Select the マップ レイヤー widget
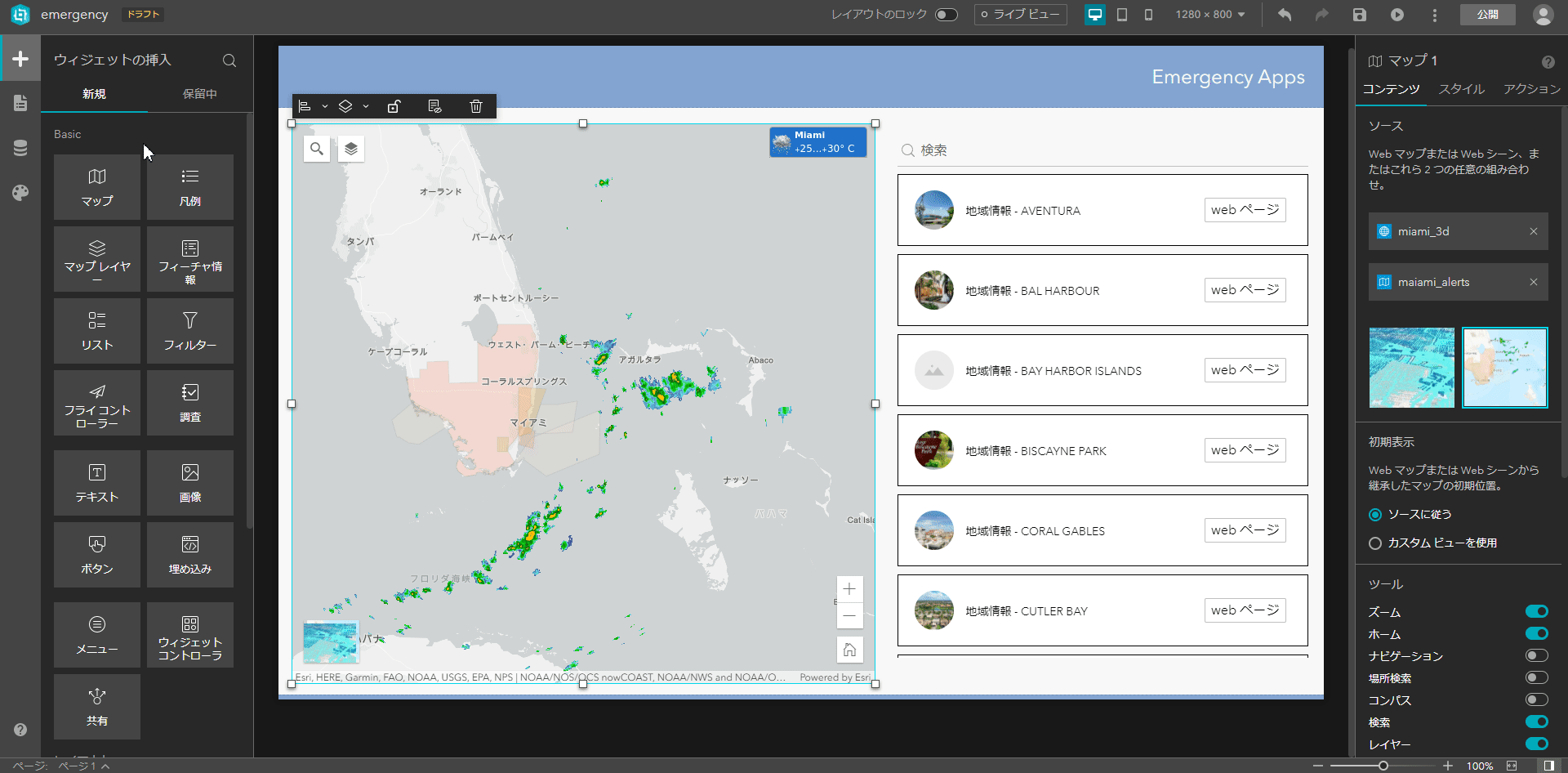 (97, 259)
